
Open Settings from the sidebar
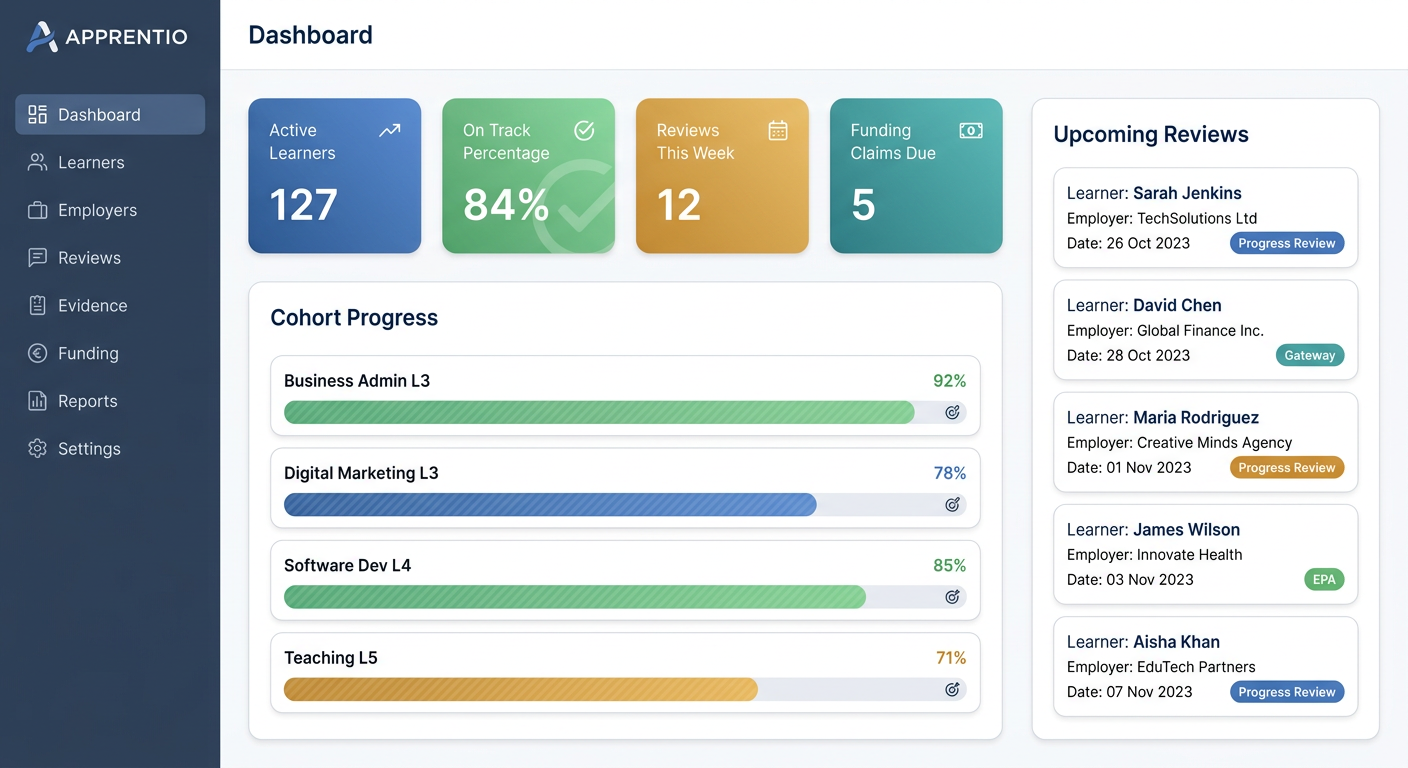110,449
